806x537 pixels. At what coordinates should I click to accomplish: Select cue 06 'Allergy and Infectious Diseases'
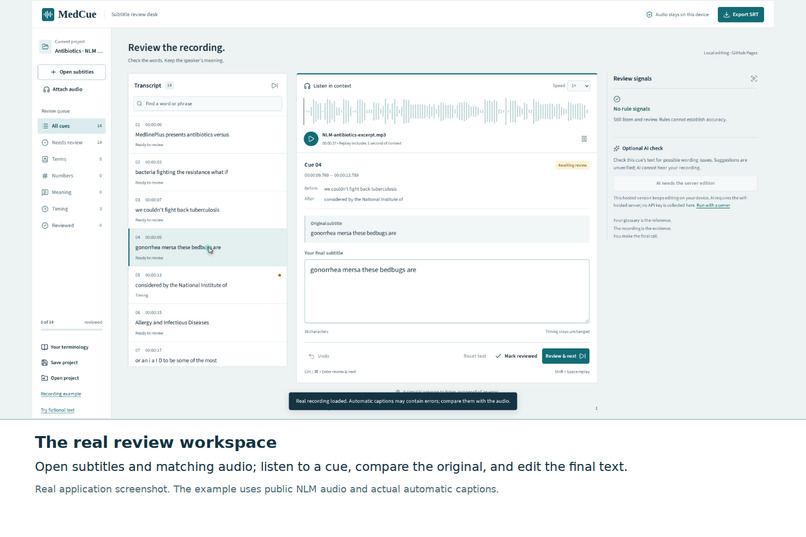[207, 323]
